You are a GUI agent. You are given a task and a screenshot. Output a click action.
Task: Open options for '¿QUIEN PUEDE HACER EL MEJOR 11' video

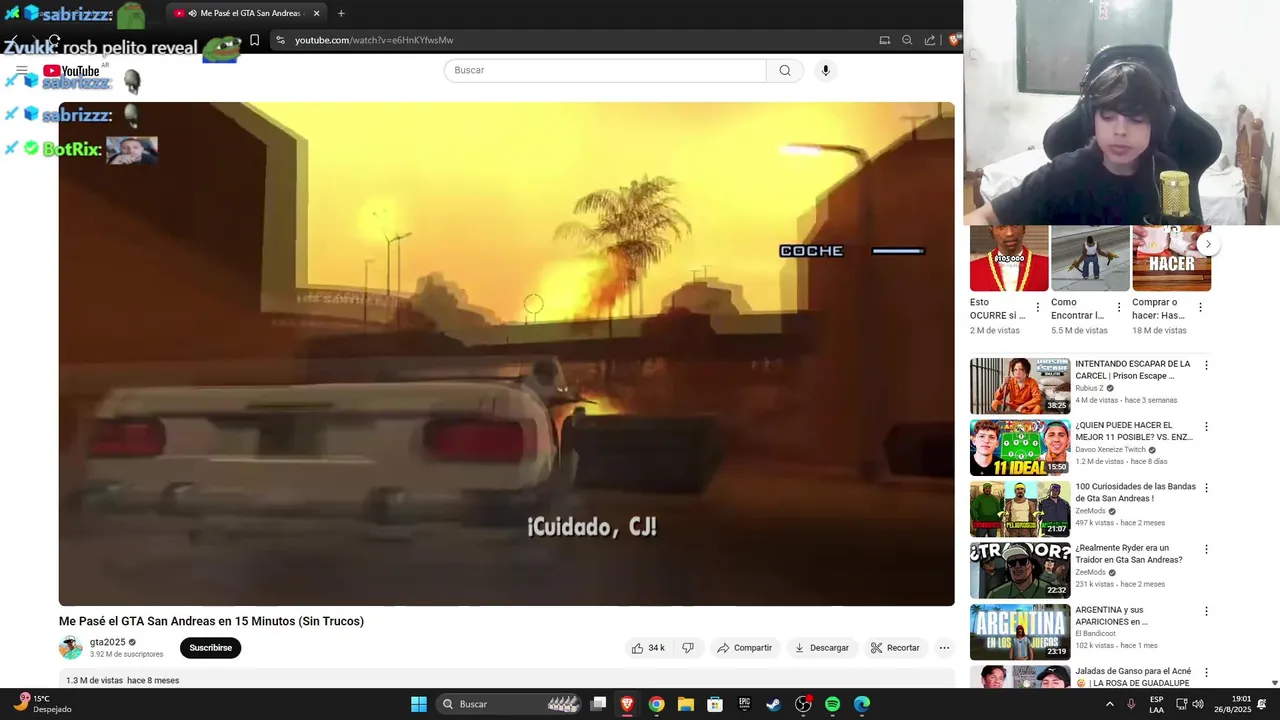(x=1206, y=426)
